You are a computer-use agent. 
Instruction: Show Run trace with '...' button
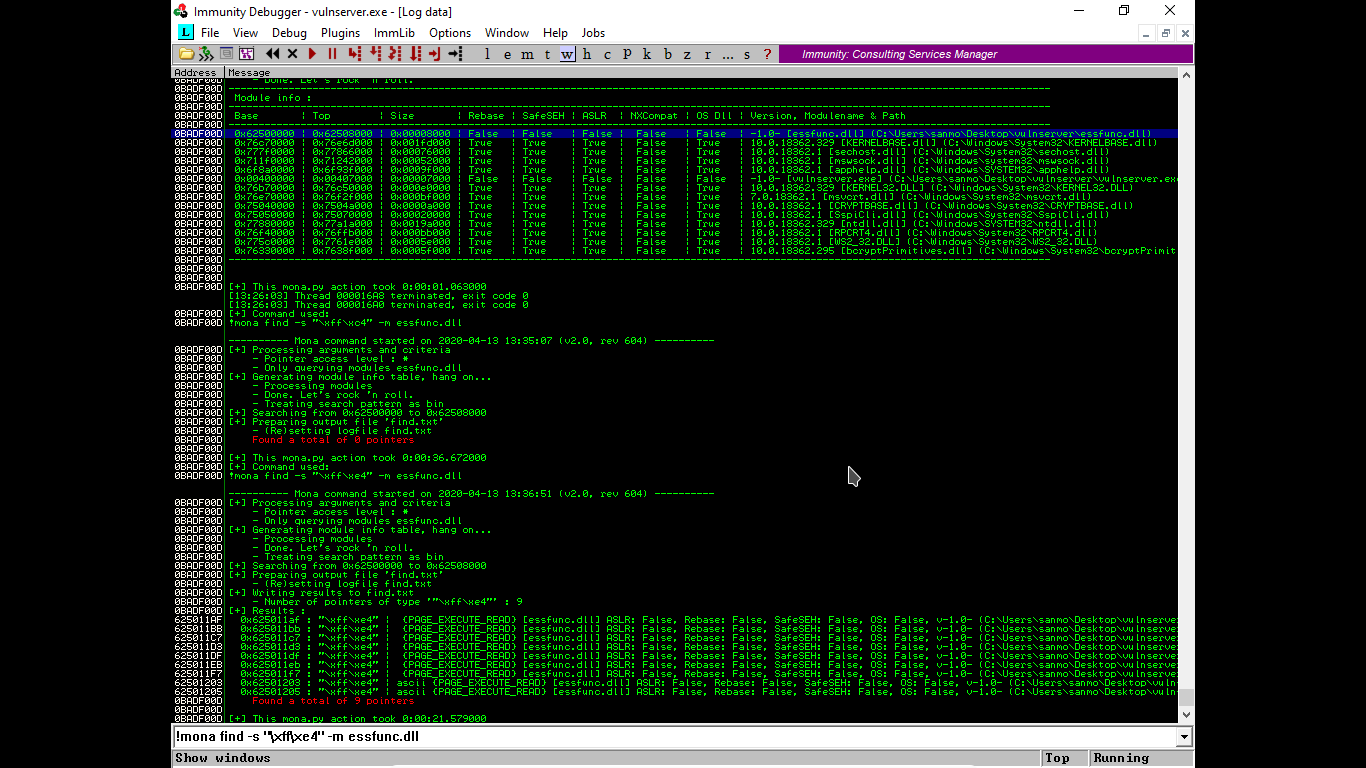[727, 54]
